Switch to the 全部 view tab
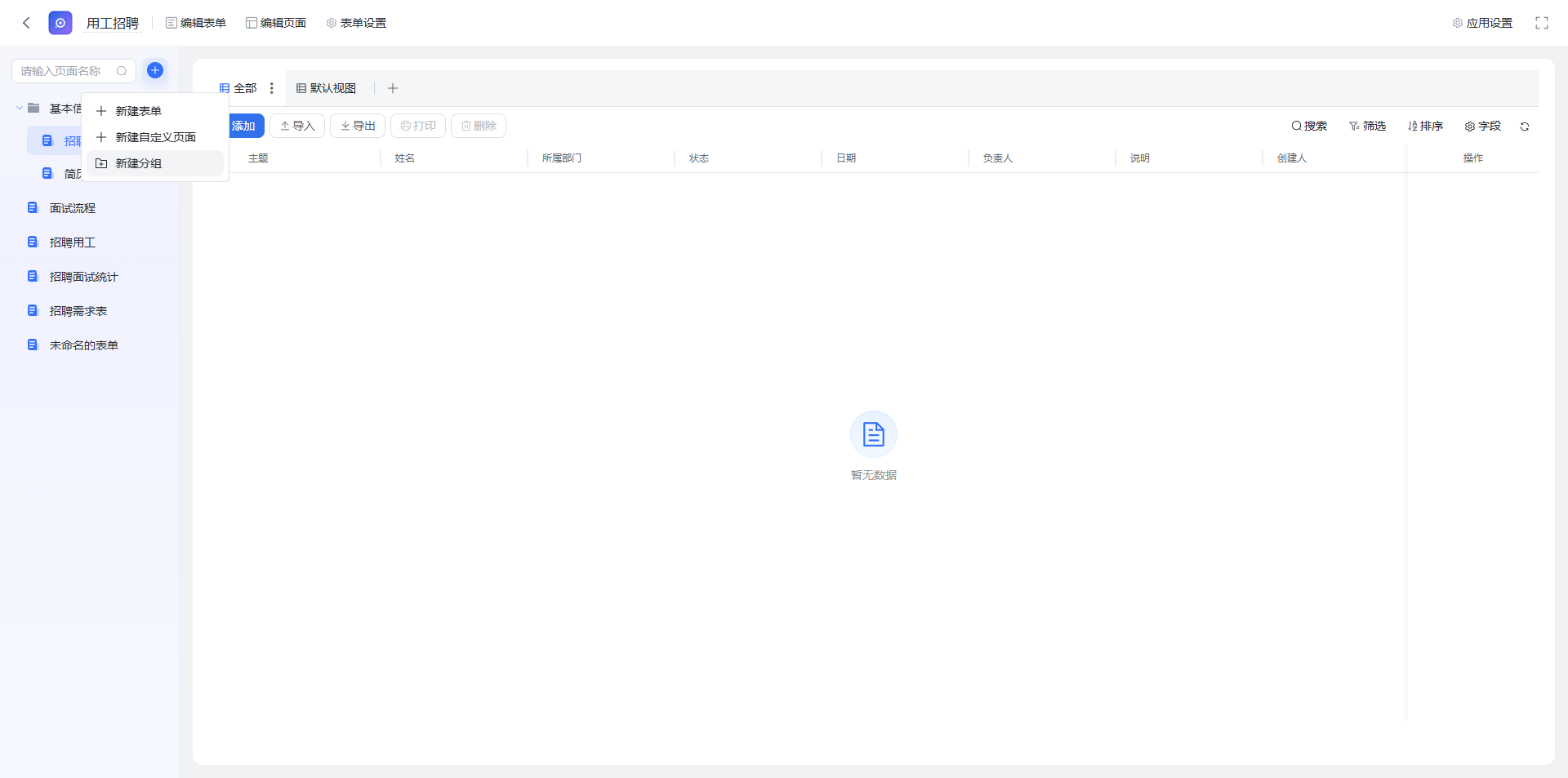 [x=238, y=88]
